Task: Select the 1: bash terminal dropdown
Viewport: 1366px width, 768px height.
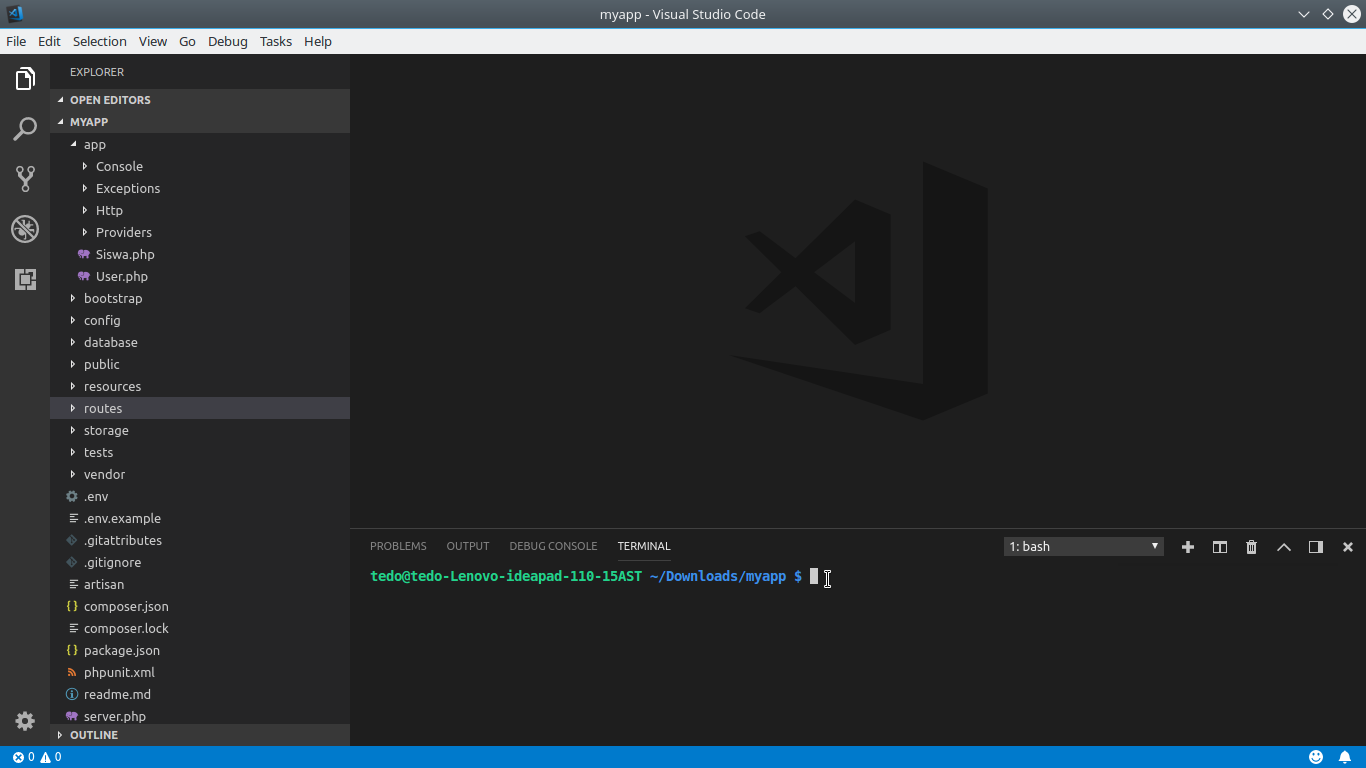Action: (x=1084, y=547)
